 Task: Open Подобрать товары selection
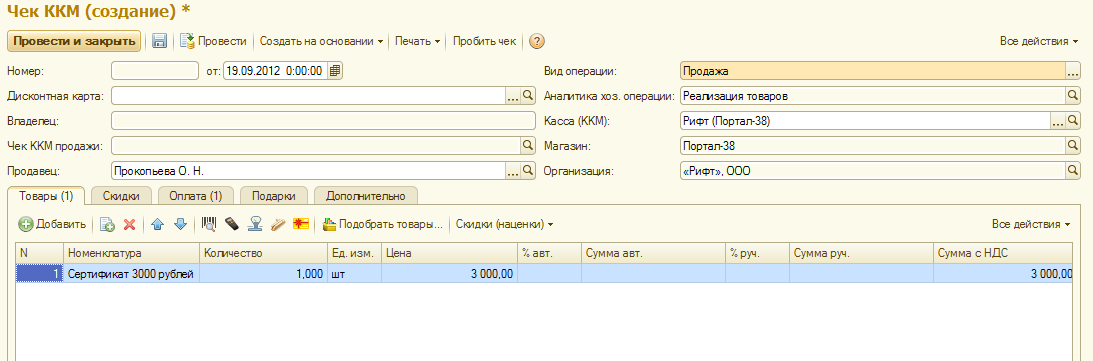(383, 224)
